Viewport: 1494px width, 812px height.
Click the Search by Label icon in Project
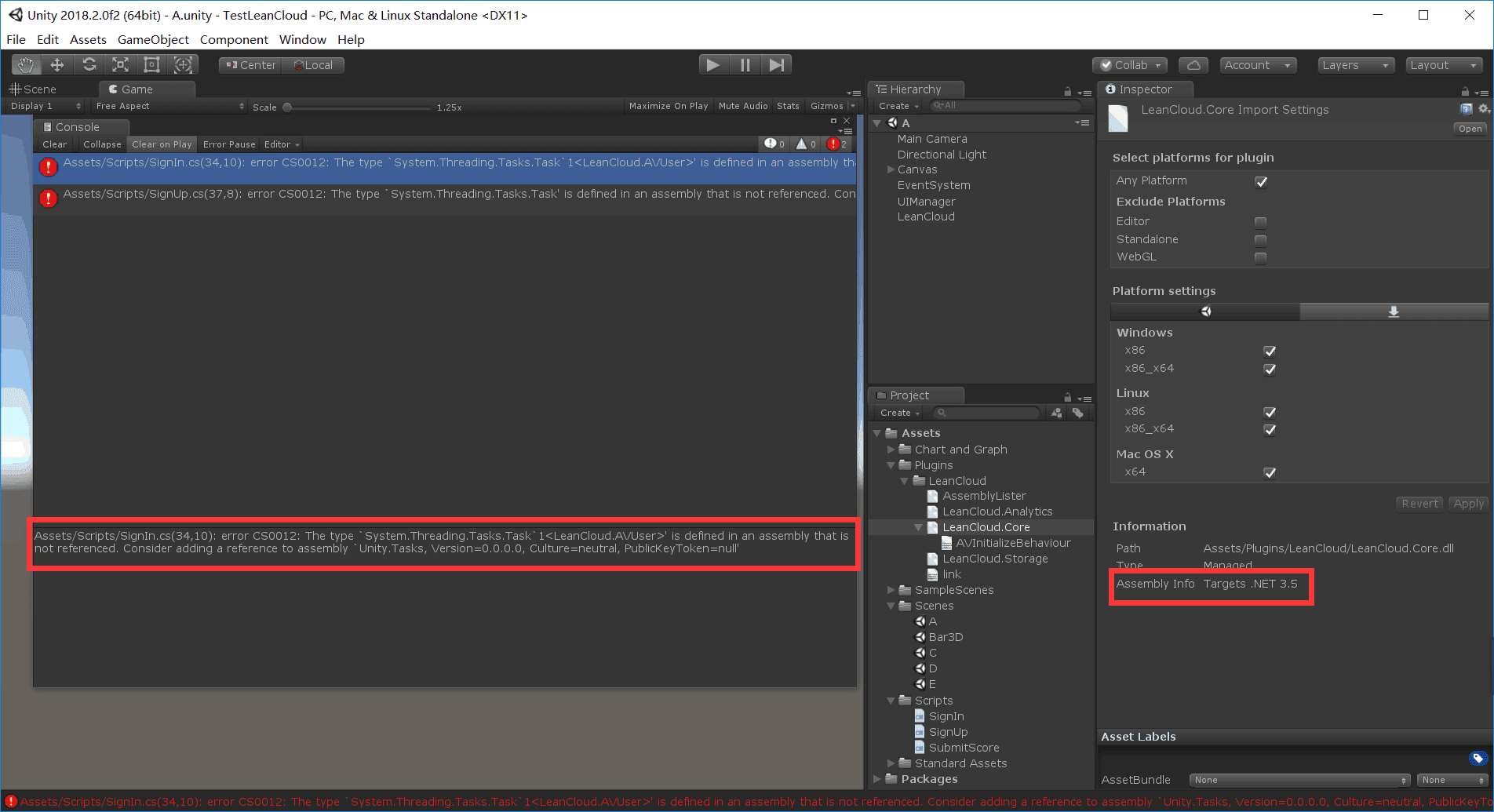(x=1078, y=413)
